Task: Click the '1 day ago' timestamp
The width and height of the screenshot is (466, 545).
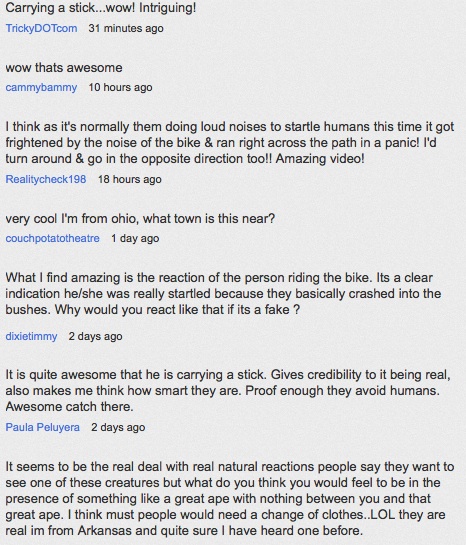Action: 135,238
